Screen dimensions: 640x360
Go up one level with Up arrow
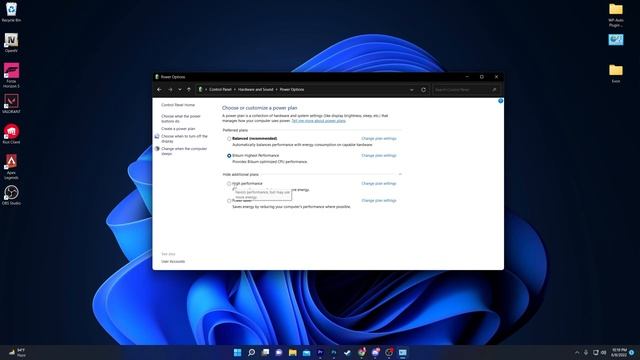(x=189, y=89)
